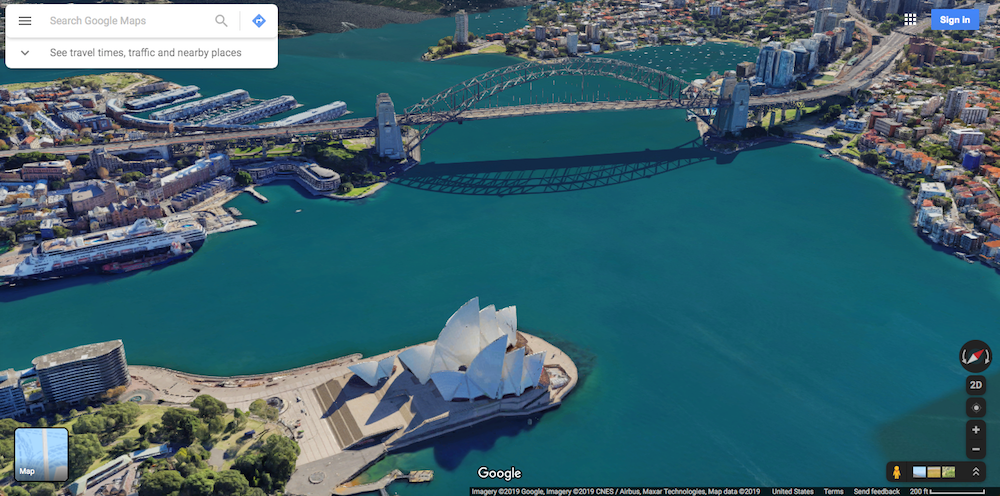Viewport: 1000px width, 496px height.
Task: Click the search magnifier icon
Action: [221, 20]
